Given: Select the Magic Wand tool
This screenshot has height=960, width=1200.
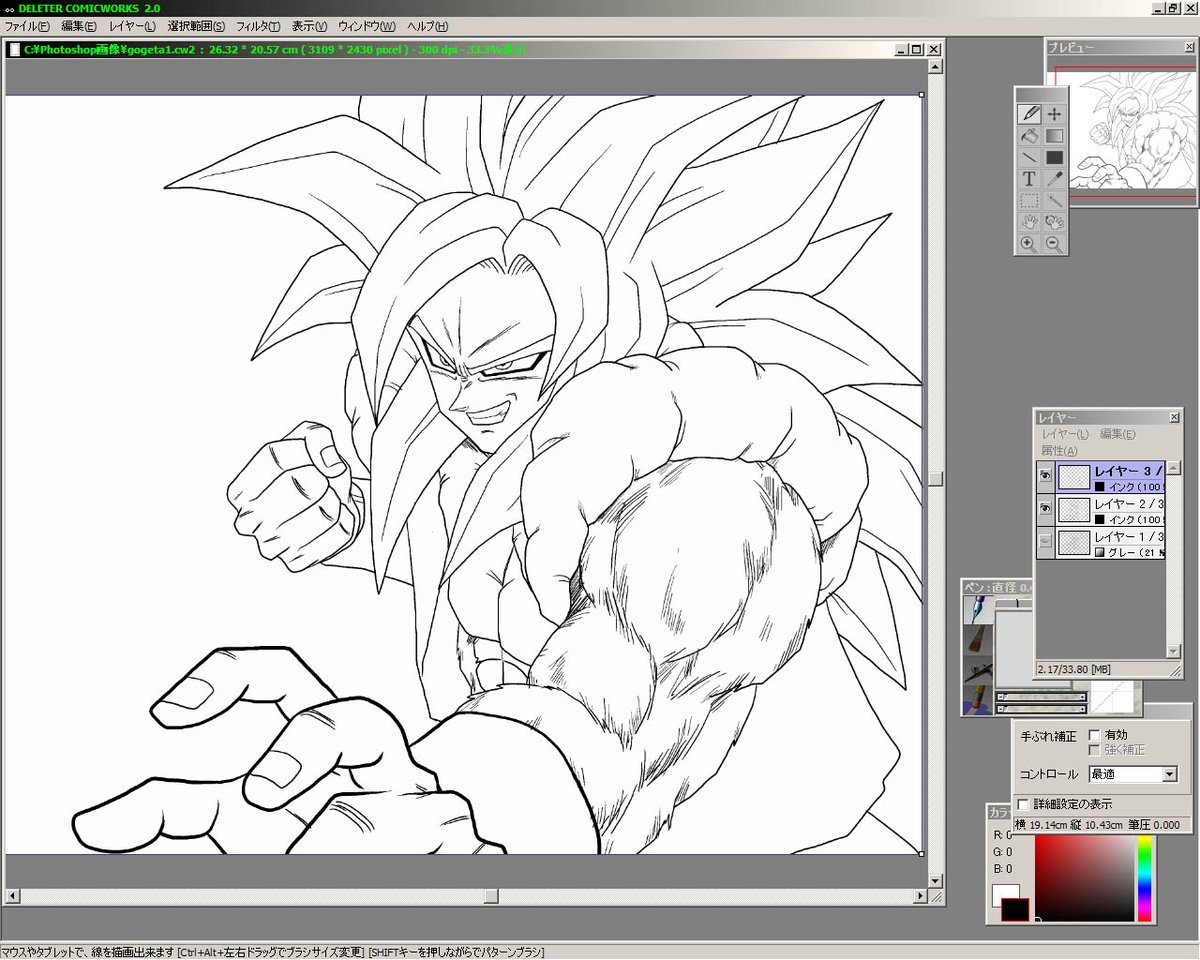Looking at the screenshot, I should click(1055, 201).
